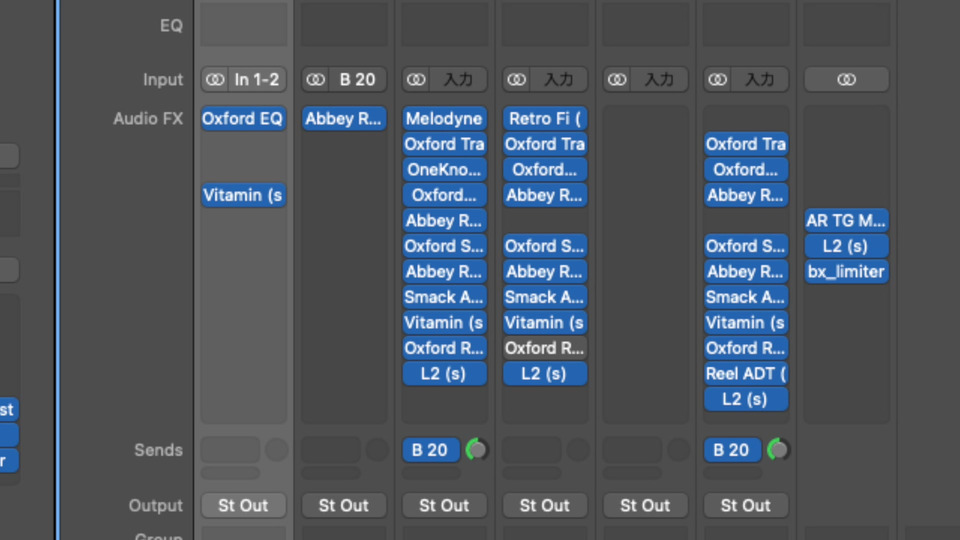Open St Out output on Retro Fi channel
This screenshot has height=540, width=960.
pyautogui.click(x=545, y=506)
